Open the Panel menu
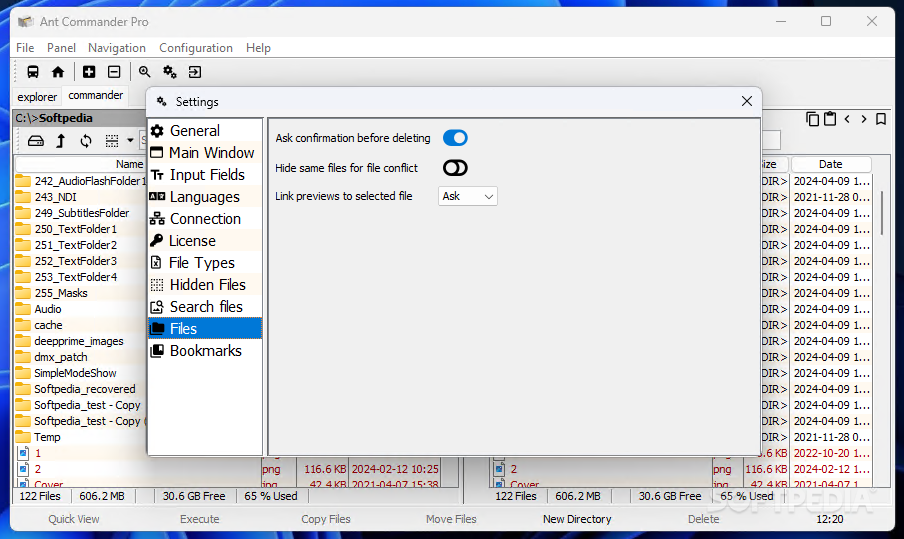The image size is (904, 539). 61,48
